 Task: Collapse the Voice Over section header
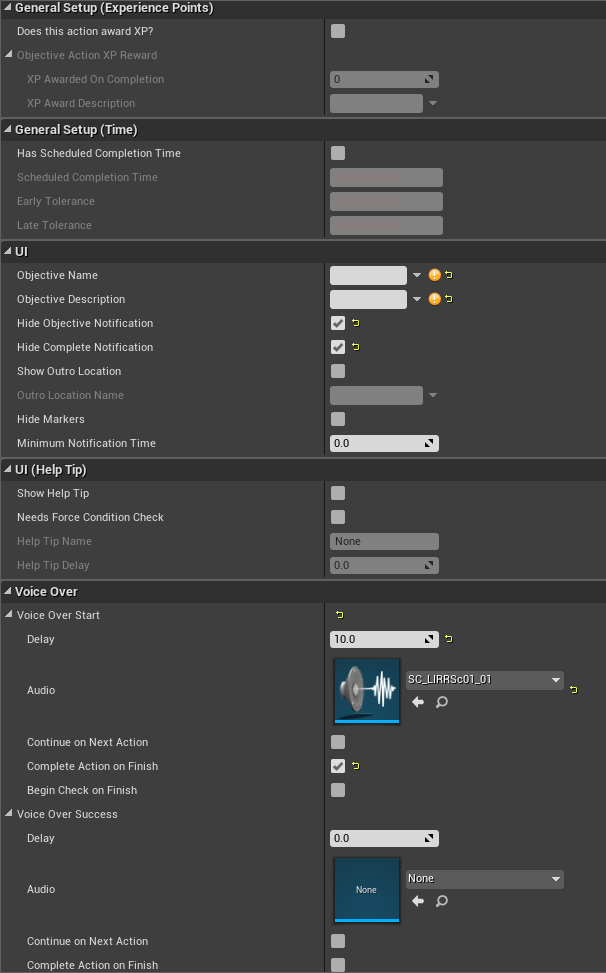coord(10,591)
